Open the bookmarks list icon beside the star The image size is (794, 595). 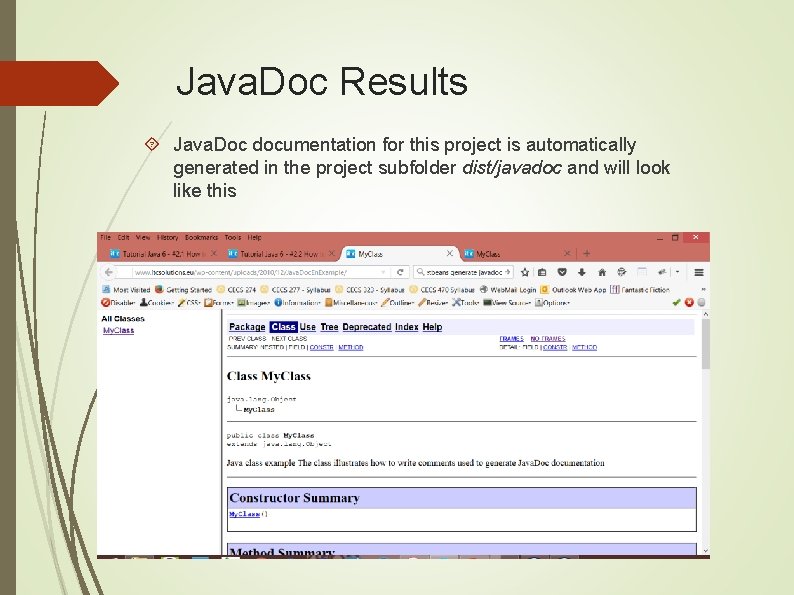[x=542, y=272]
